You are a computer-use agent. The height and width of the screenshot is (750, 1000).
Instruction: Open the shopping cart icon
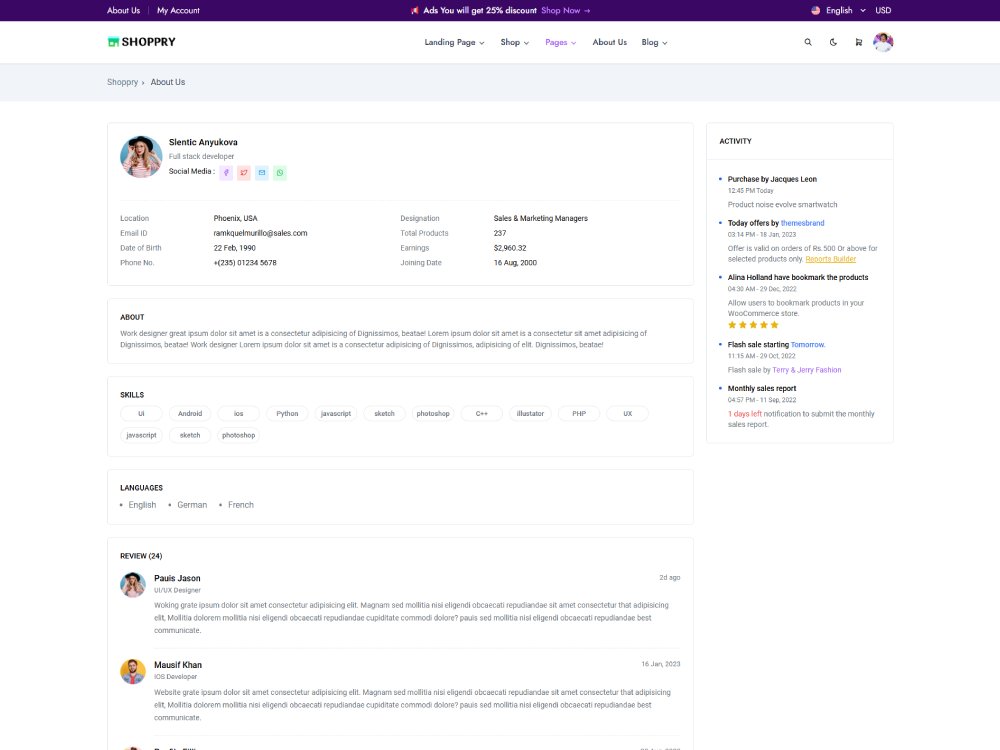coord(858,42)
